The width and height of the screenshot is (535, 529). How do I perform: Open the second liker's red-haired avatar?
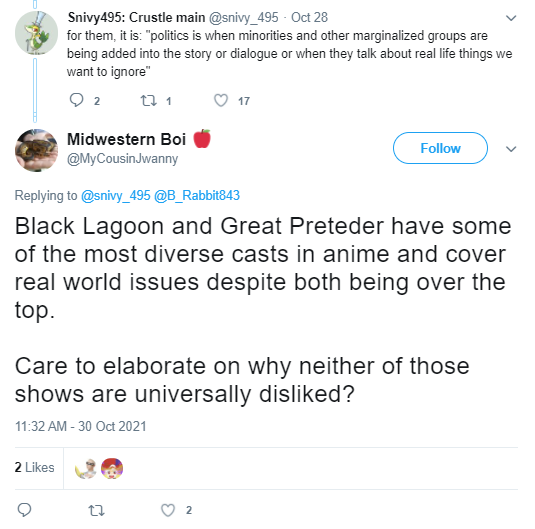112,468
